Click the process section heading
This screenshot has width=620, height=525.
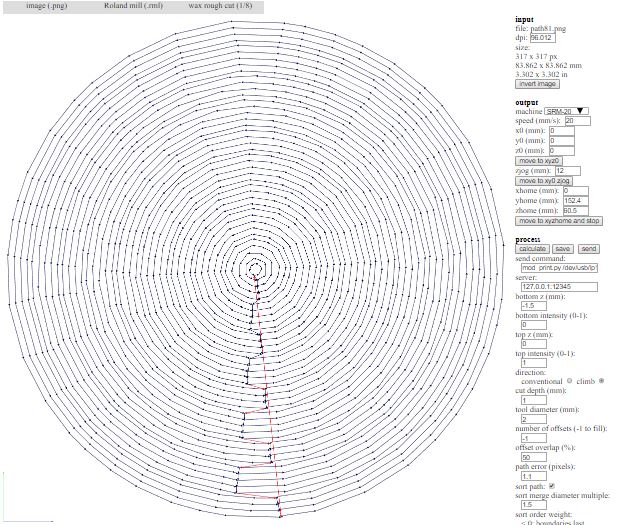coord(527,240)
